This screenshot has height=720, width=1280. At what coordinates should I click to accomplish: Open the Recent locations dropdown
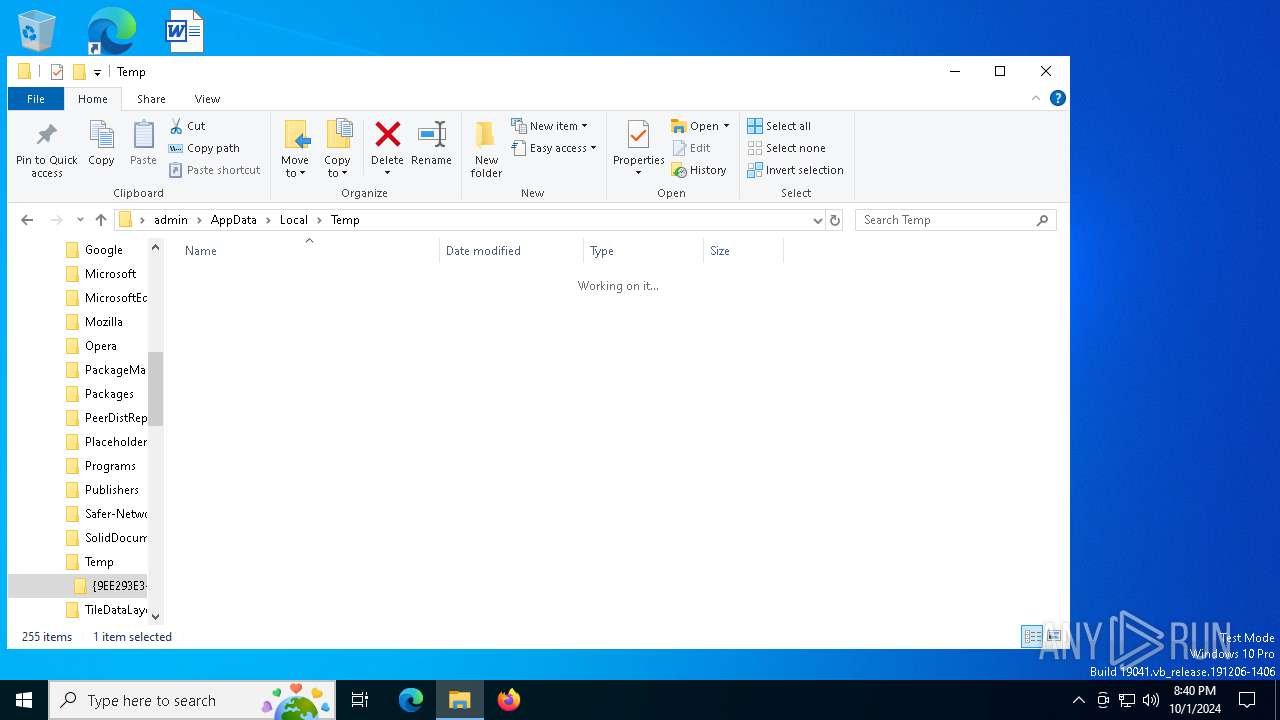coord(80,220)
